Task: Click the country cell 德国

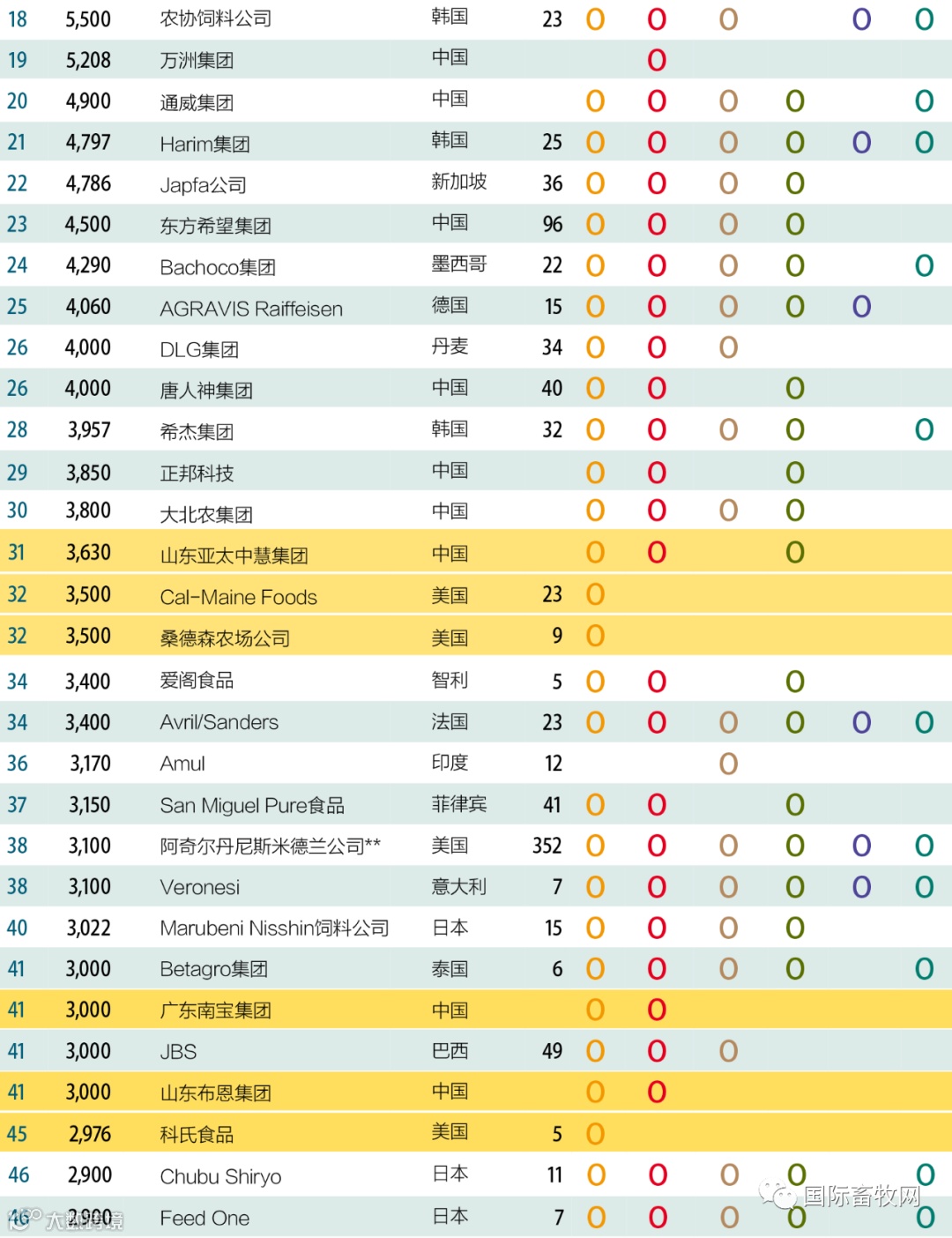Action: point(450,305)
